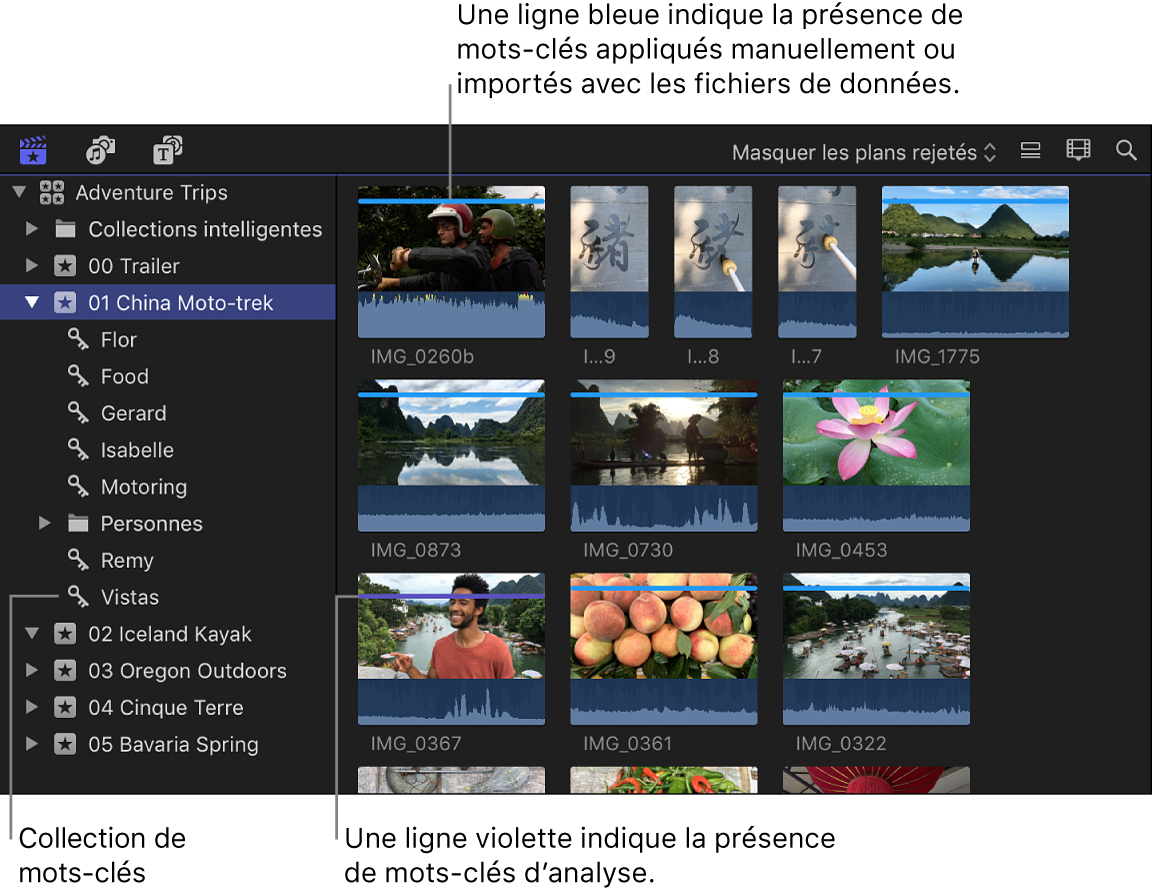Switch browser to filmstrip view icon
The height and width of the screenshot is (894, 1154).
click(1078, 151)
